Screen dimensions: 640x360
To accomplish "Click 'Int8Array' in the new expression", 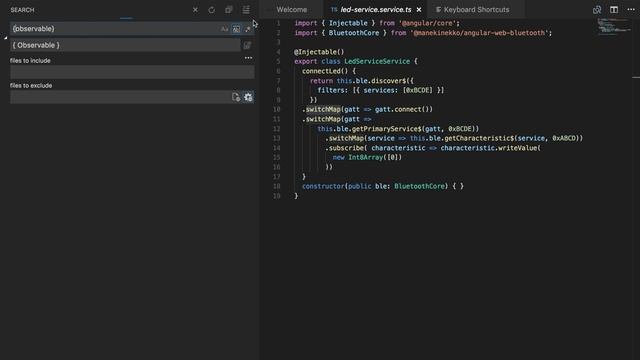I will (x=366, y=157).
